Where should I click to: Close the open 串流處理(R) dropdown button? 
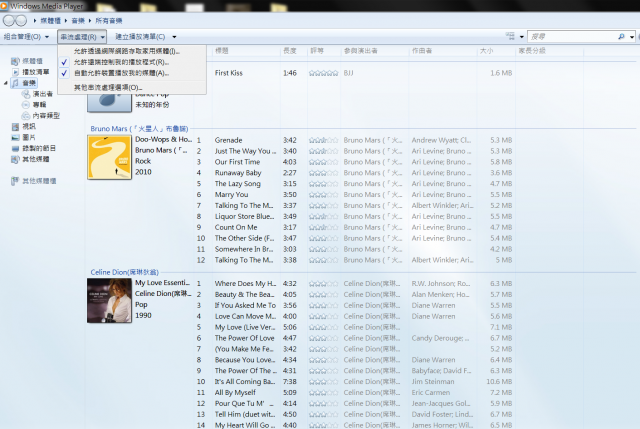point(82,37)
